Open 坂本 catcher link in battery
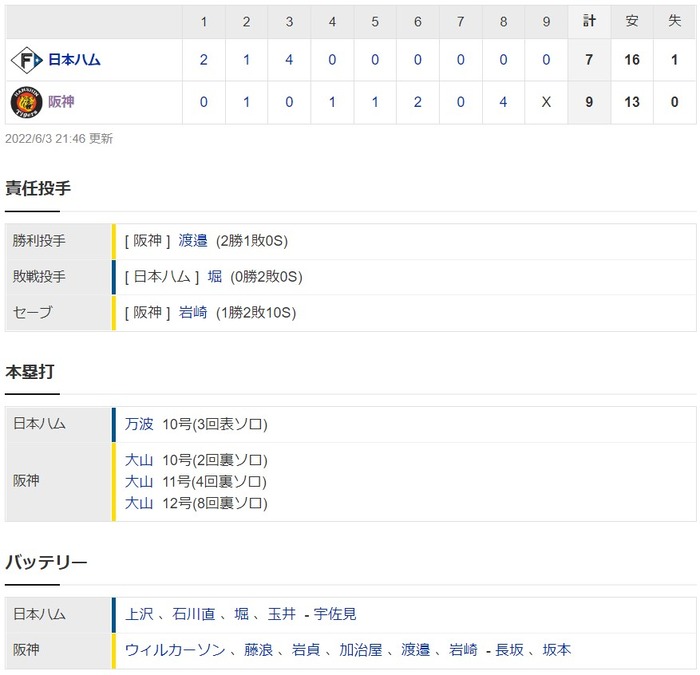This screenshot has width=700, height=675. (x=557, y=650)
